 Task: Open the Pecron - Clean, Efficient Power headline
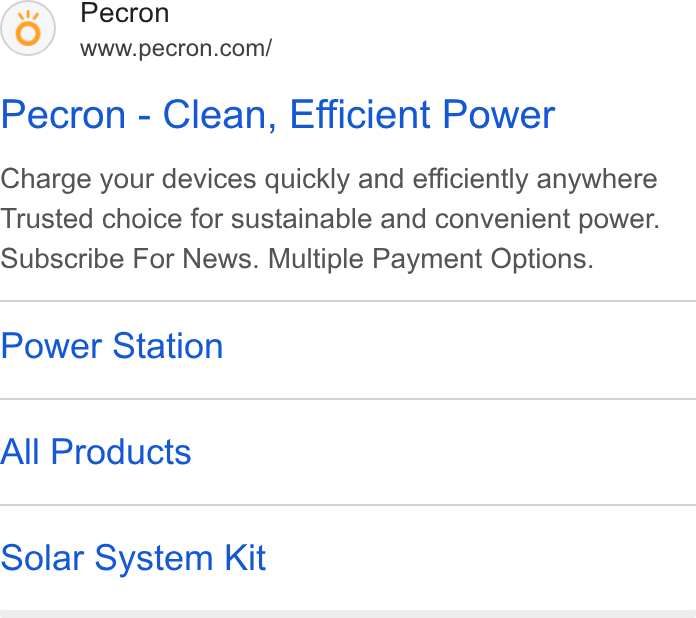(x=278, y=115)
